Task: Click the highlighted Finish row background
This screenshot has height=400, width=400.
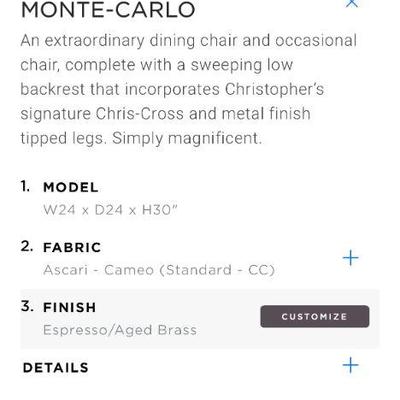Action: pyautogui.click(x=200, y=319)
